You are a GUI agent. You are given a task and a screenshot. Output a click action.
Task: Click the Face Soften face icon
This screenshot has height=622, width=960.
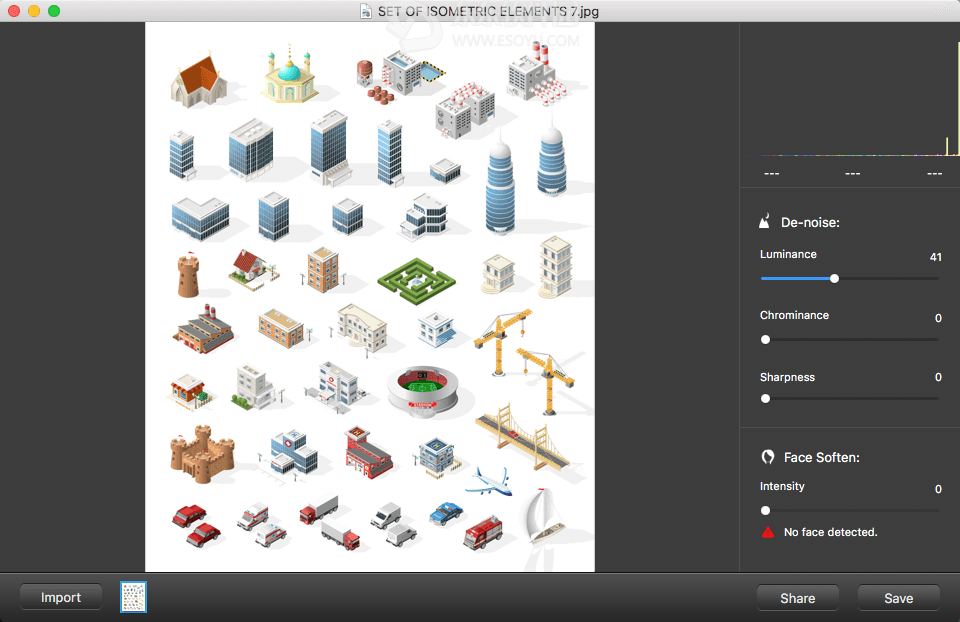tap(767, 457)
